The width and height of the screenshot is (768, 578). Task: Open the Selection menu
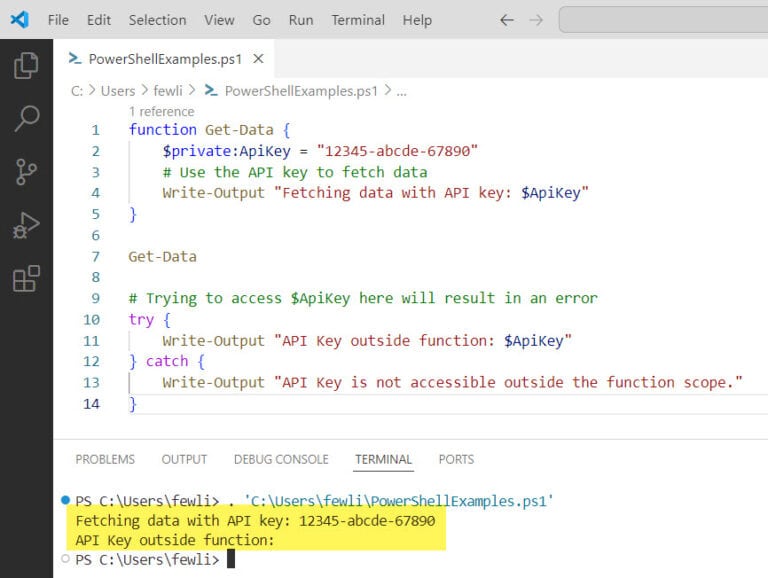(157, 20)
